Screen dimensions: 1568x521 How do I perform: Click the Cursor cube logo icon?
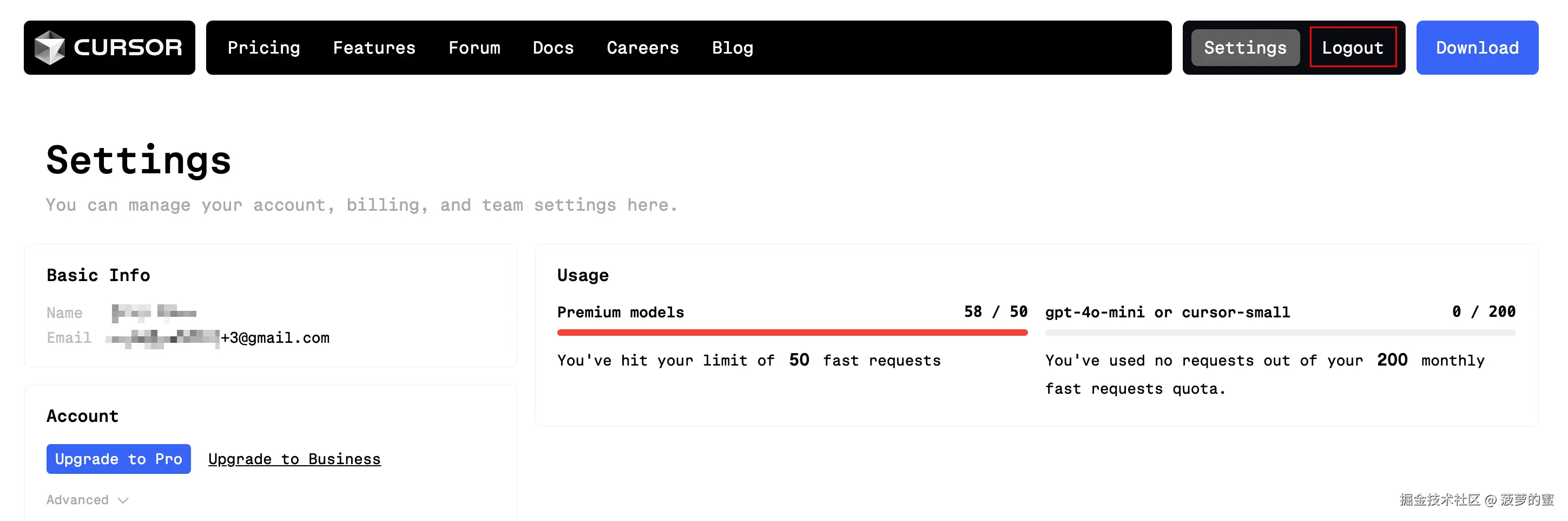(x=49, y=48)
